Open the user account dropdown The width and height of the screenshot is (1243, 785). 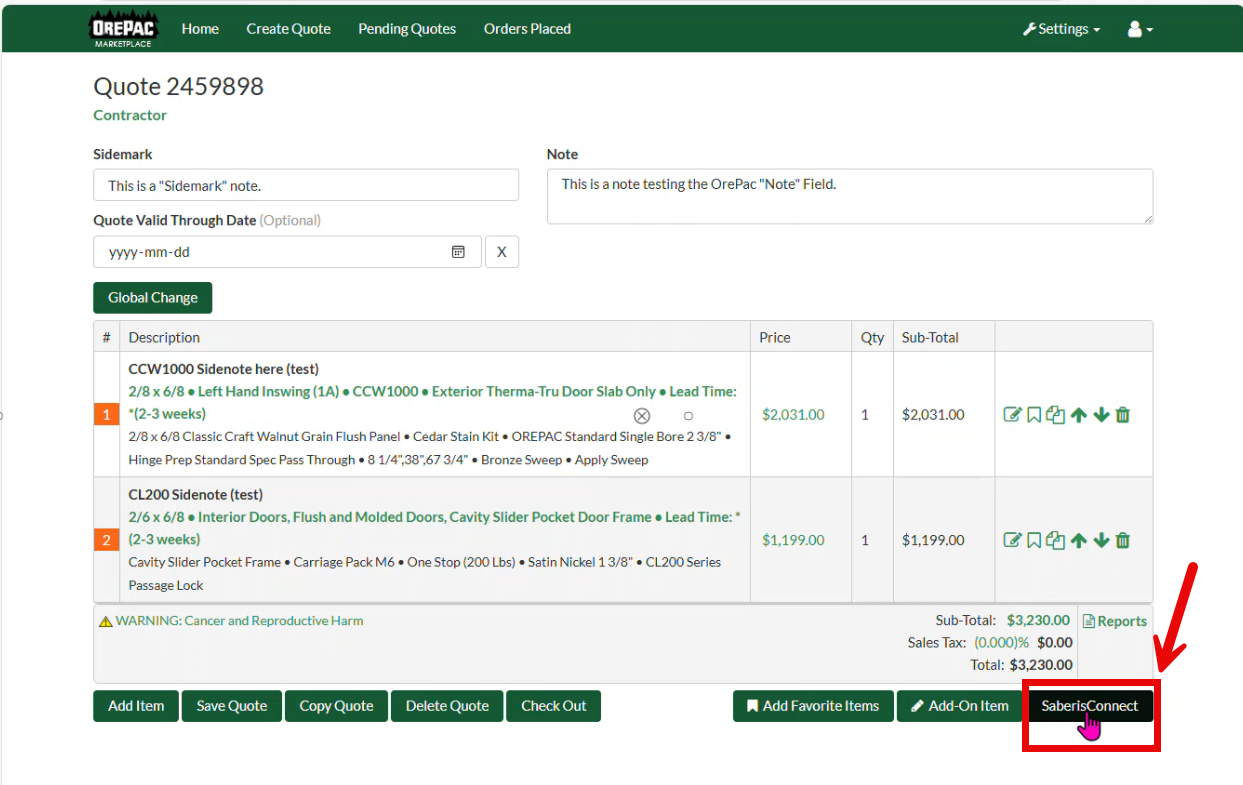pyautogui.click(x=1140, y=29)
